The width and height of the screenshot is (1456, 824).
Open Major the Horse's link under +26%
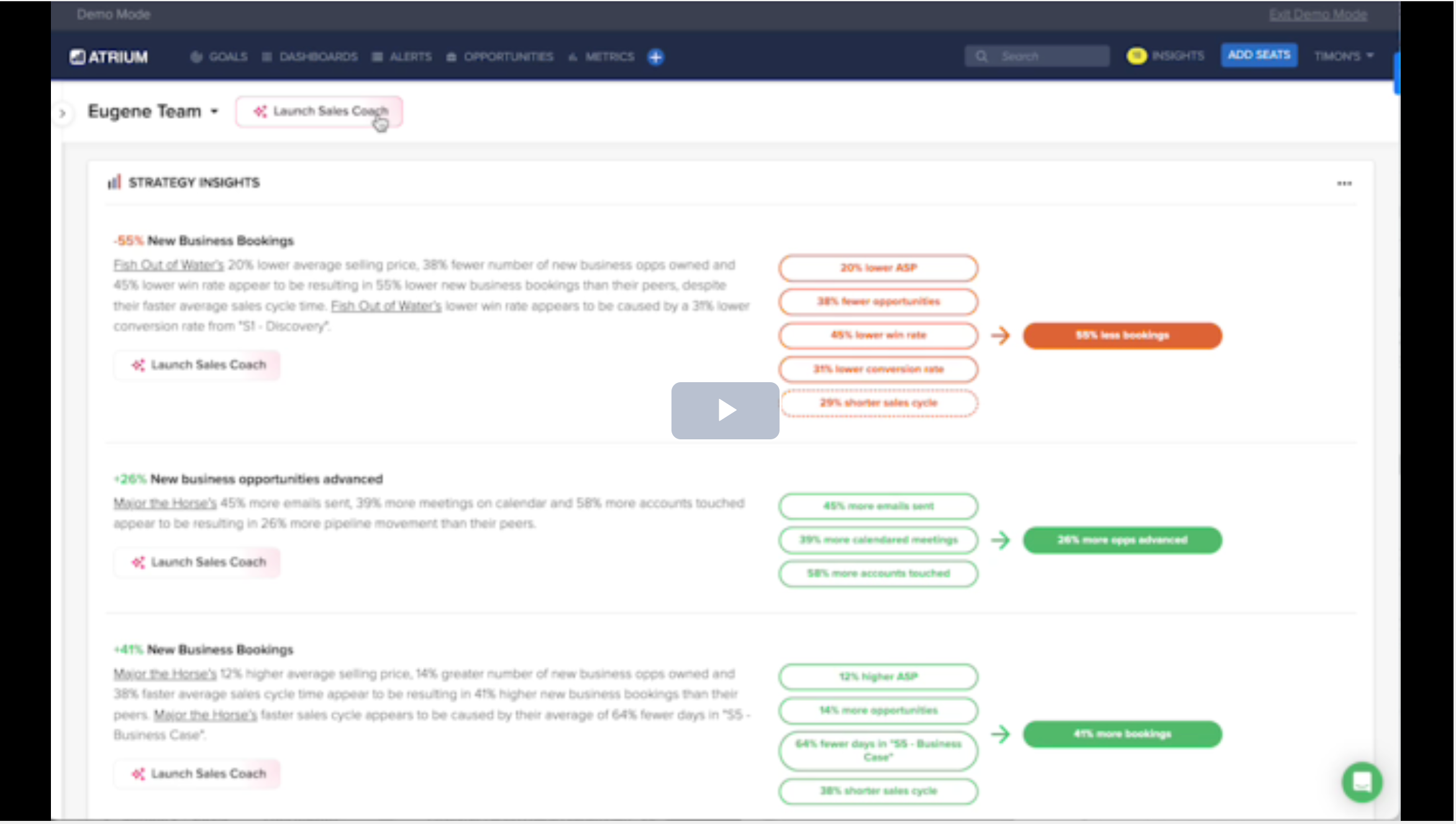pyautogui.click(x=165, y=503)
